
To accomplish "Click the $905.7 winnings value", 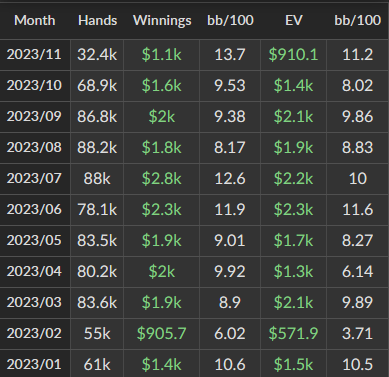I will 162,334.
